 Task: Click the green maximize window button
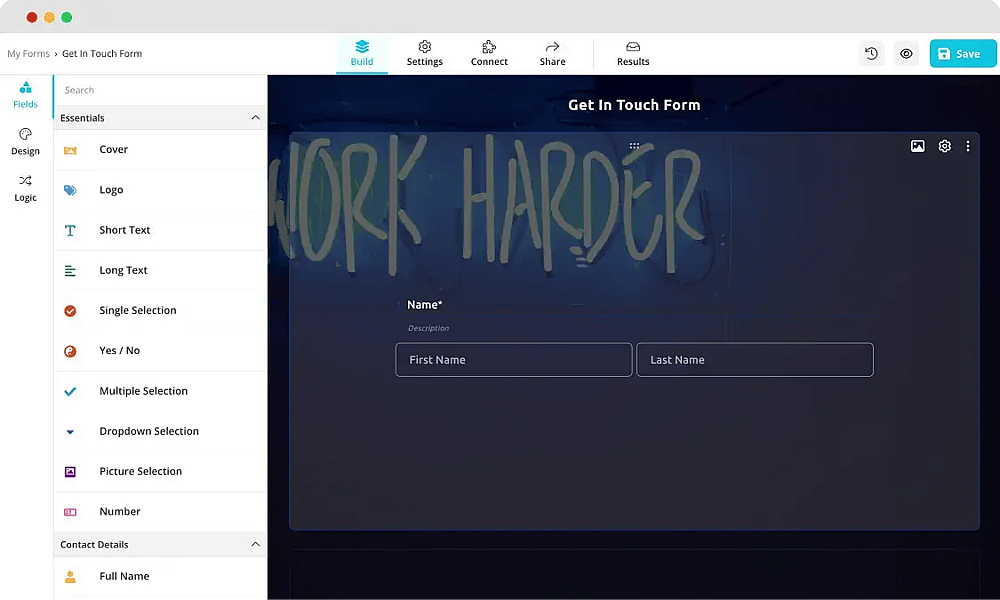point(66,17)
